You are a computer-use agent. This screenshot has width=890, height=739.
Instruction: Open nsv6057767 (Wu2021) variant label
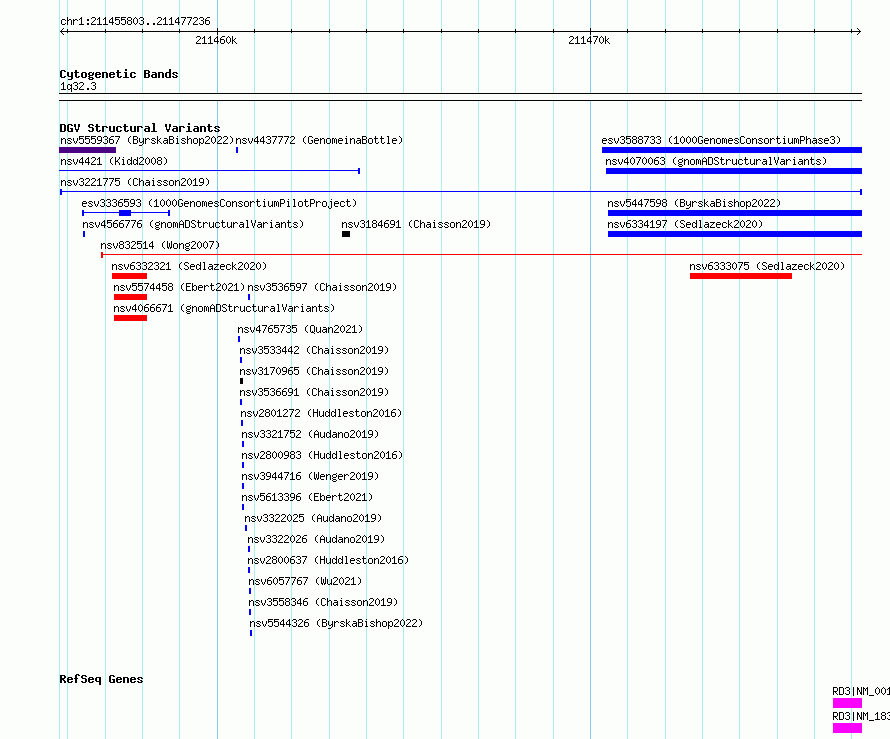click(x=305, y=581)
